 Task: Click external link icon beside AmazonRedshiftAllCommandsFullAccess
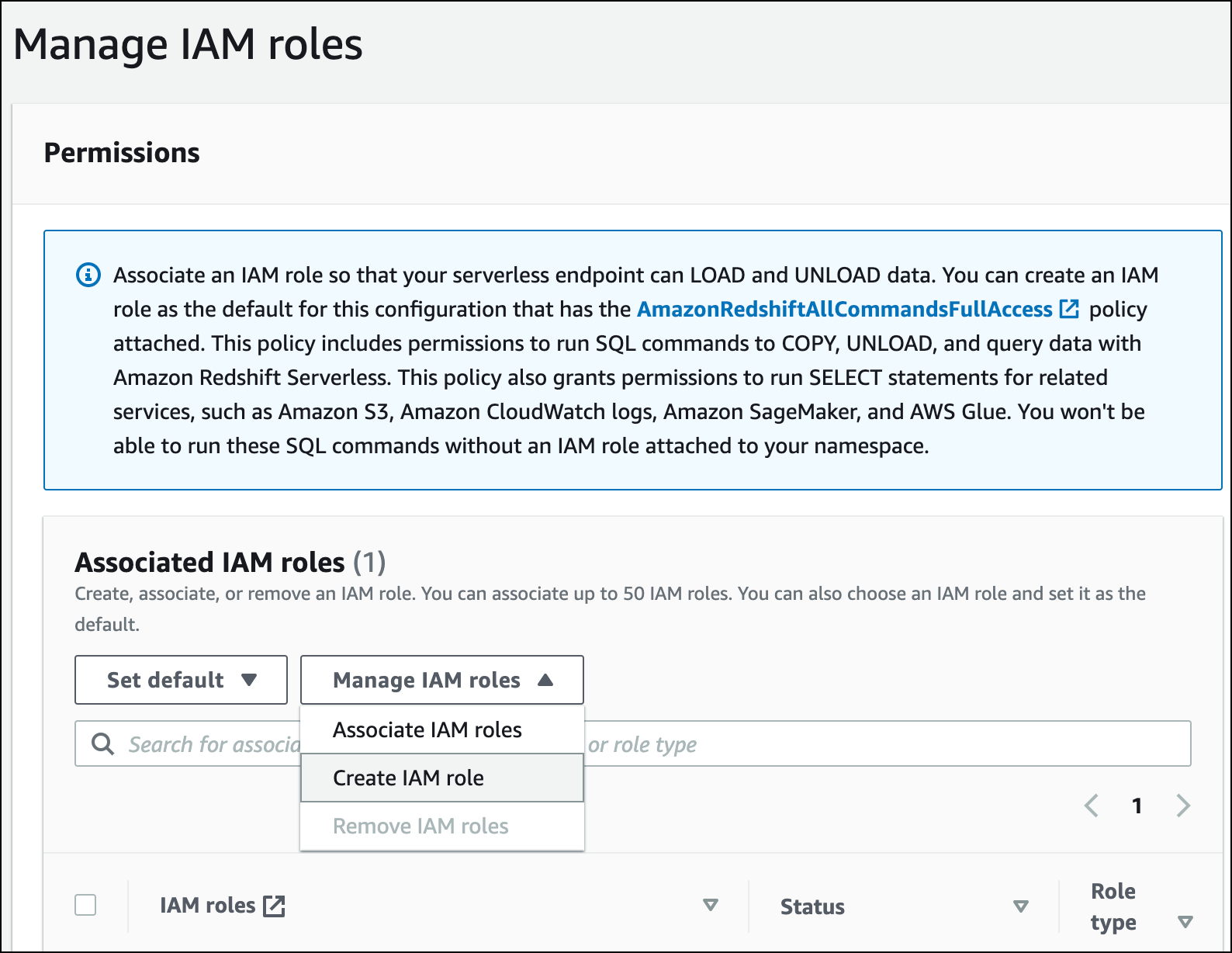[x=1069, y=309]
